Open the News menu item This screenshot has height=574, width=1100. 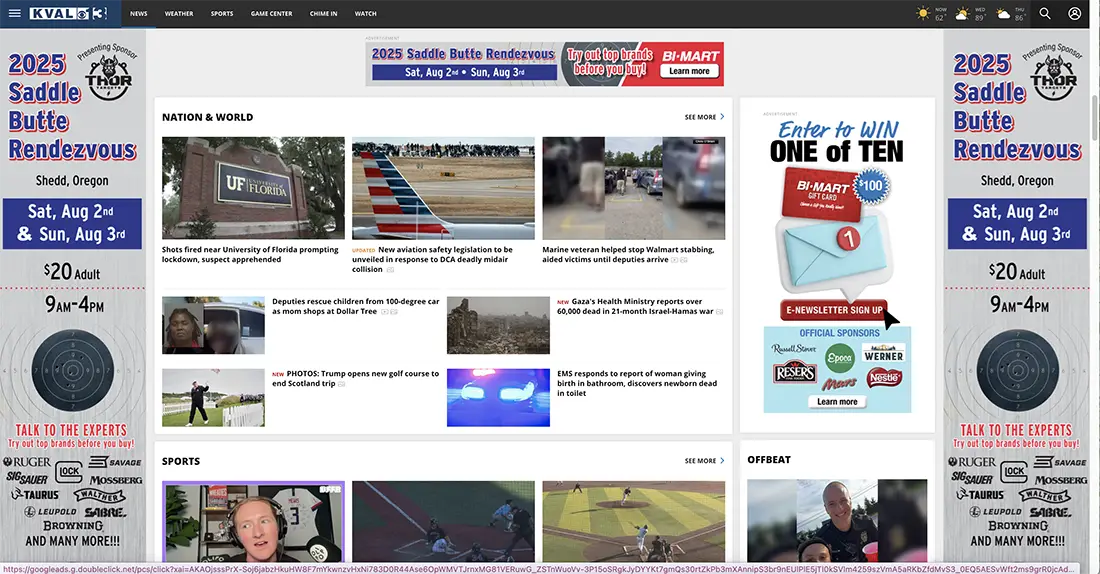point(139,13)
